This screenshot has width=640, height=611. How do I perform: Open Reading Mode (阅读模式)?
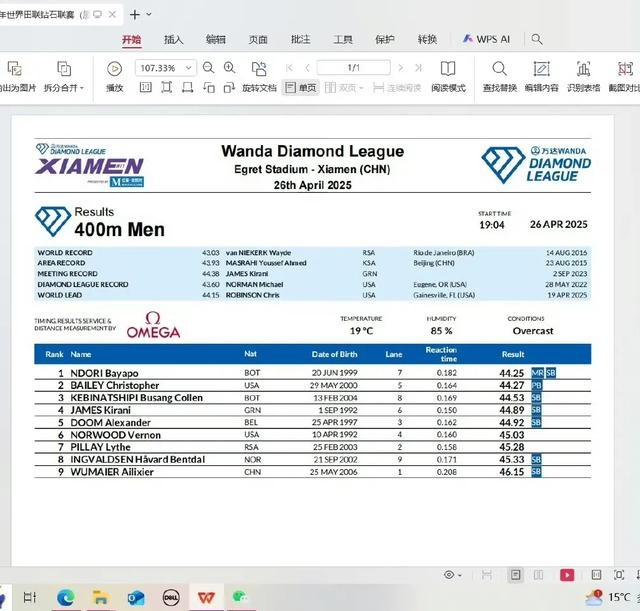click(448, 77)
